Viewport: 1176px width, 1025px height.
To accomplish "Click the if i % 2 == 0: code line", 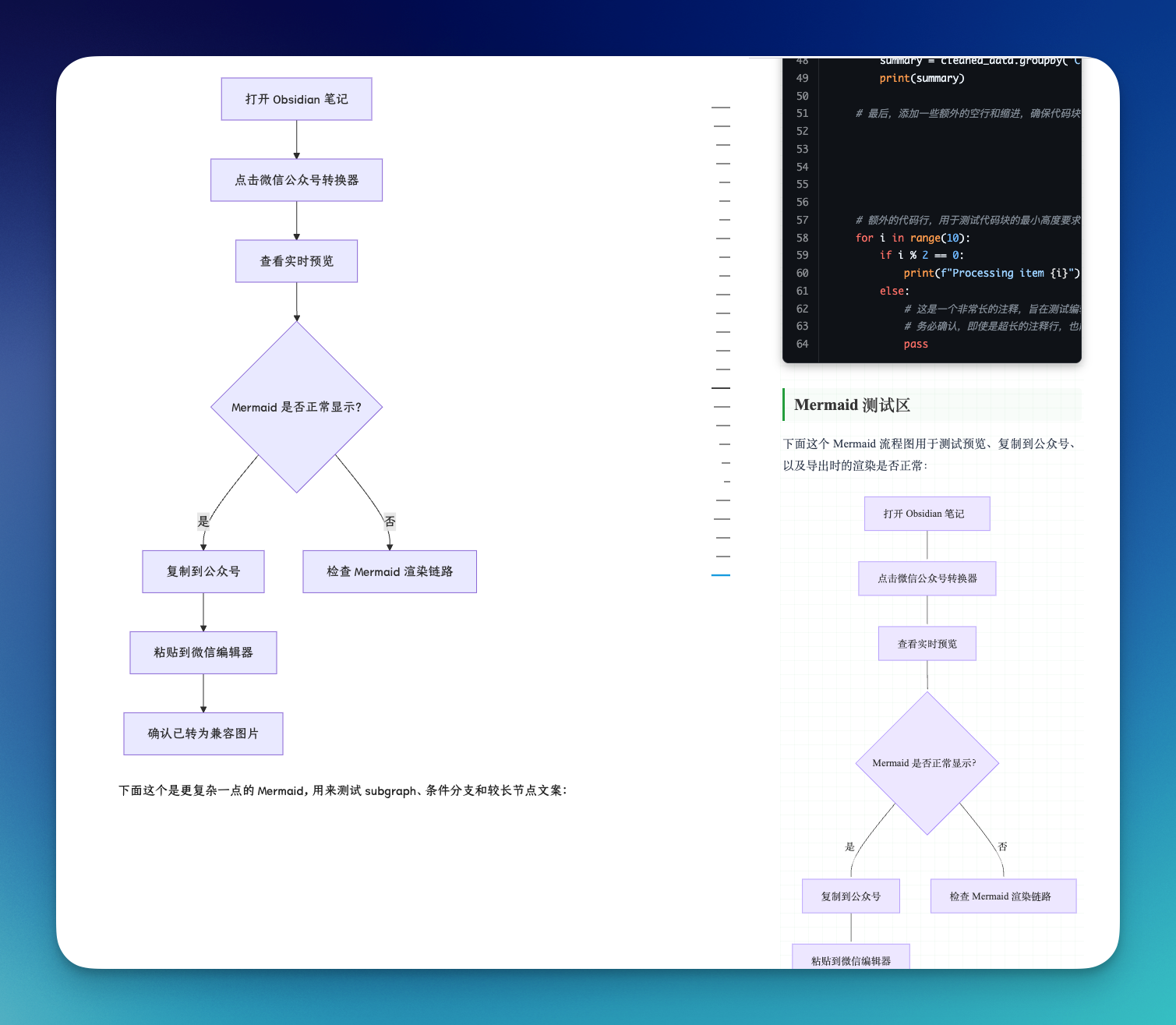I will click(x=922, y=256).
